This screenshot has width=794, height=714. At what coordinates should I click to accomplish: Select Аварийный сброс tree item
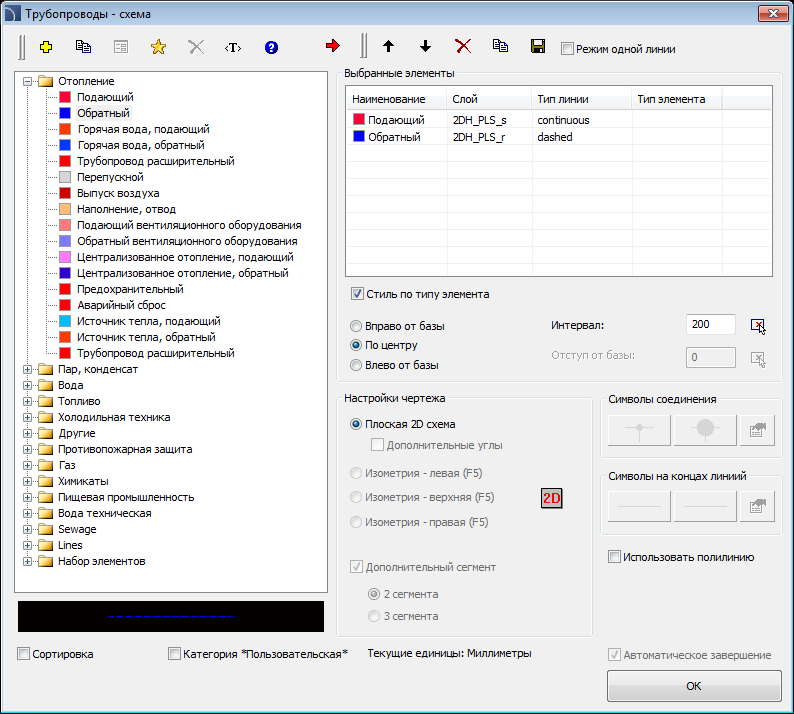pos(122,305)
